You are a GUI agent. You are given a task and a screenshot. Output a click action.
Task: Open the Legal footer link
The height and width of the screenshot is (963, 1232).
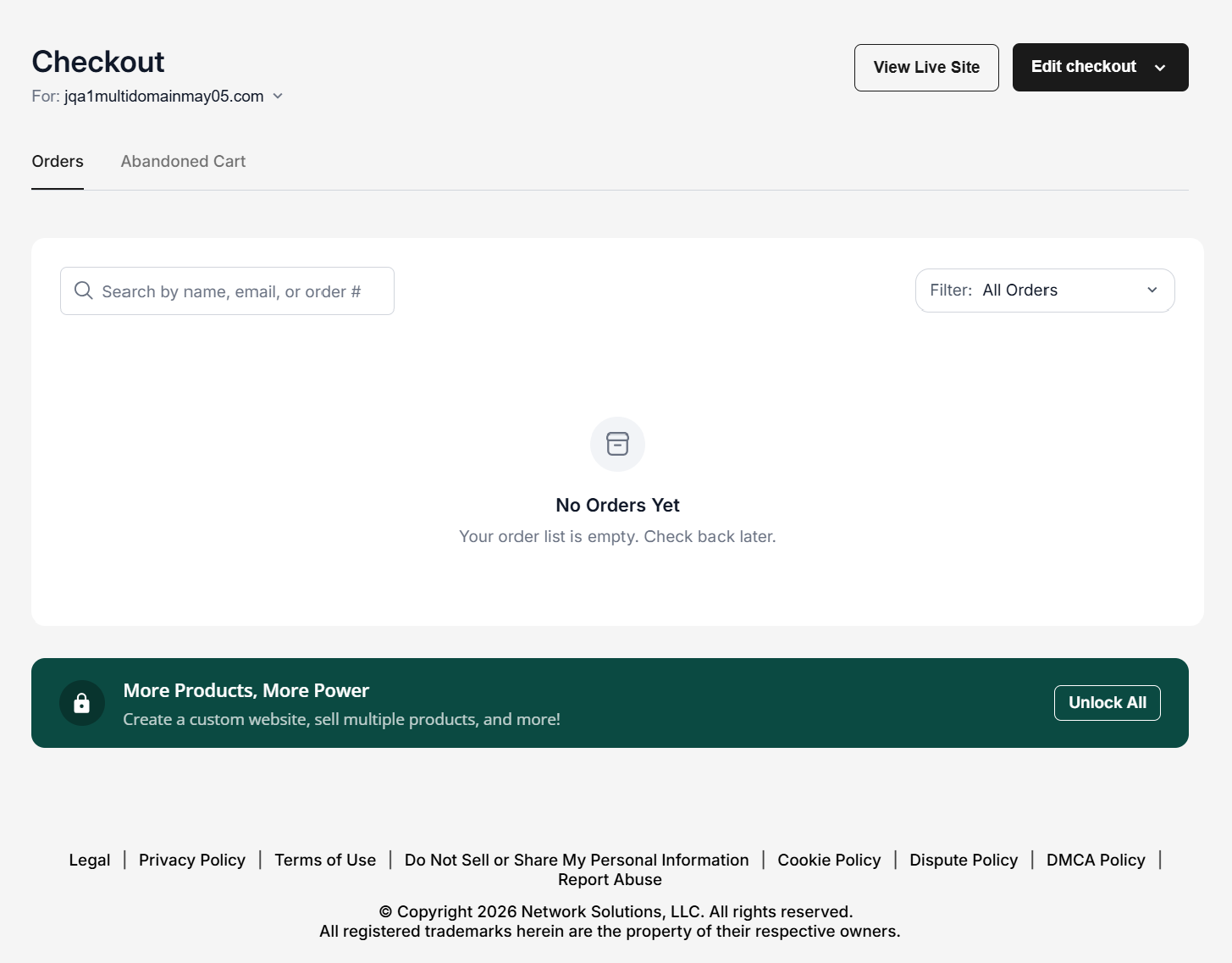pos(90,861)
